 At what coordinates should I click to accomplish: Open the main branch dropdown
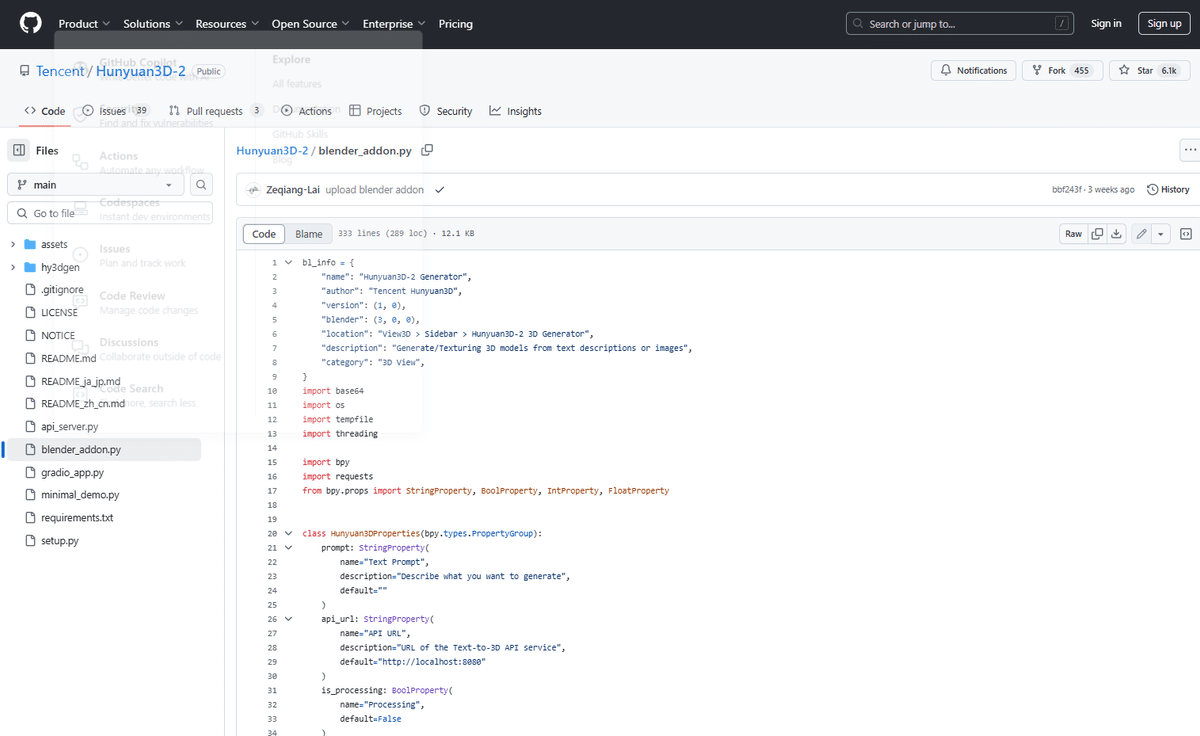pos(95,185)
